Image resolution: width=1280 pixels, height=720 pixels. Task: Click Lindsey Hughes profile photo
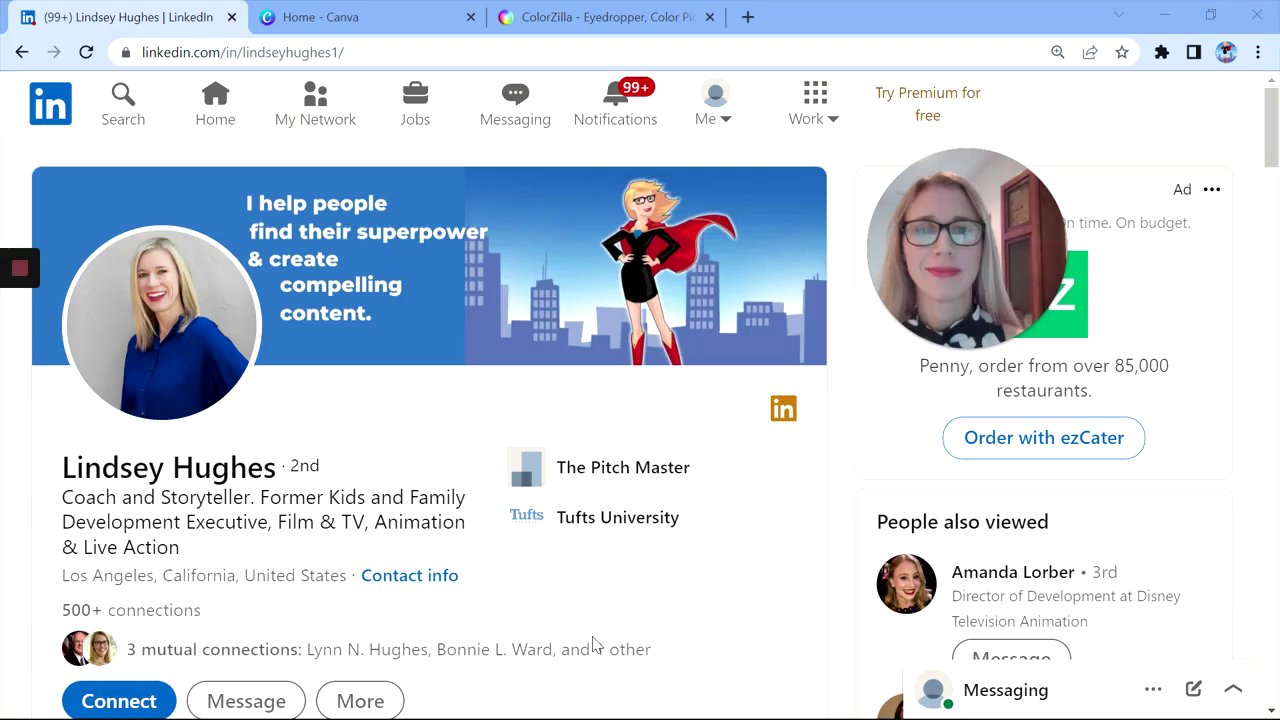coord(162,324)
